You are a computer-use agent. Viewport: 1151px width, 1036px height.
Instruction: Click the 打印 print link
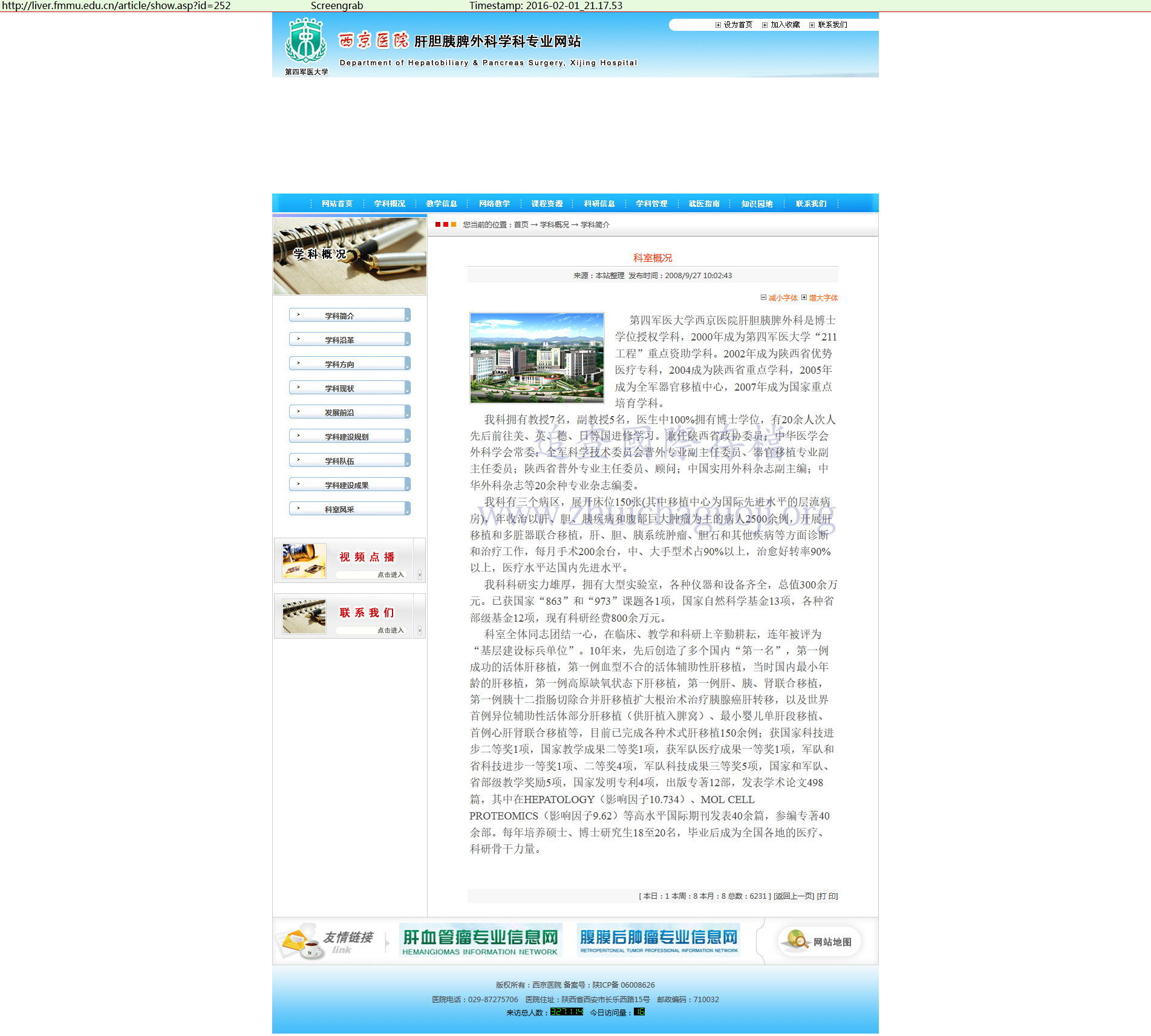(827, 896)
